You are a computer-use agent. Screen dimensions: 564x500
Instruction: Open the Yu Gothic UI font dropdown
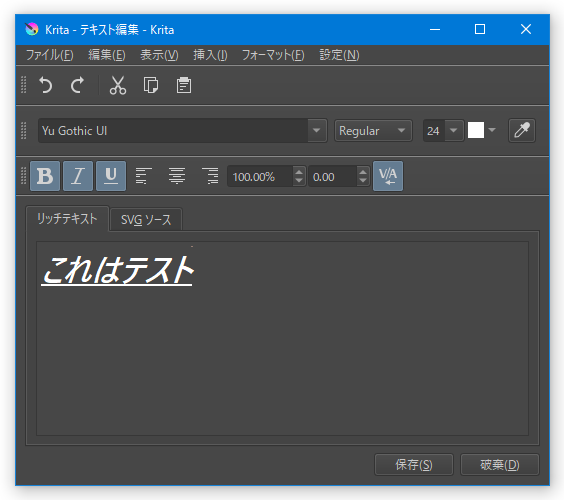[317, 131]
